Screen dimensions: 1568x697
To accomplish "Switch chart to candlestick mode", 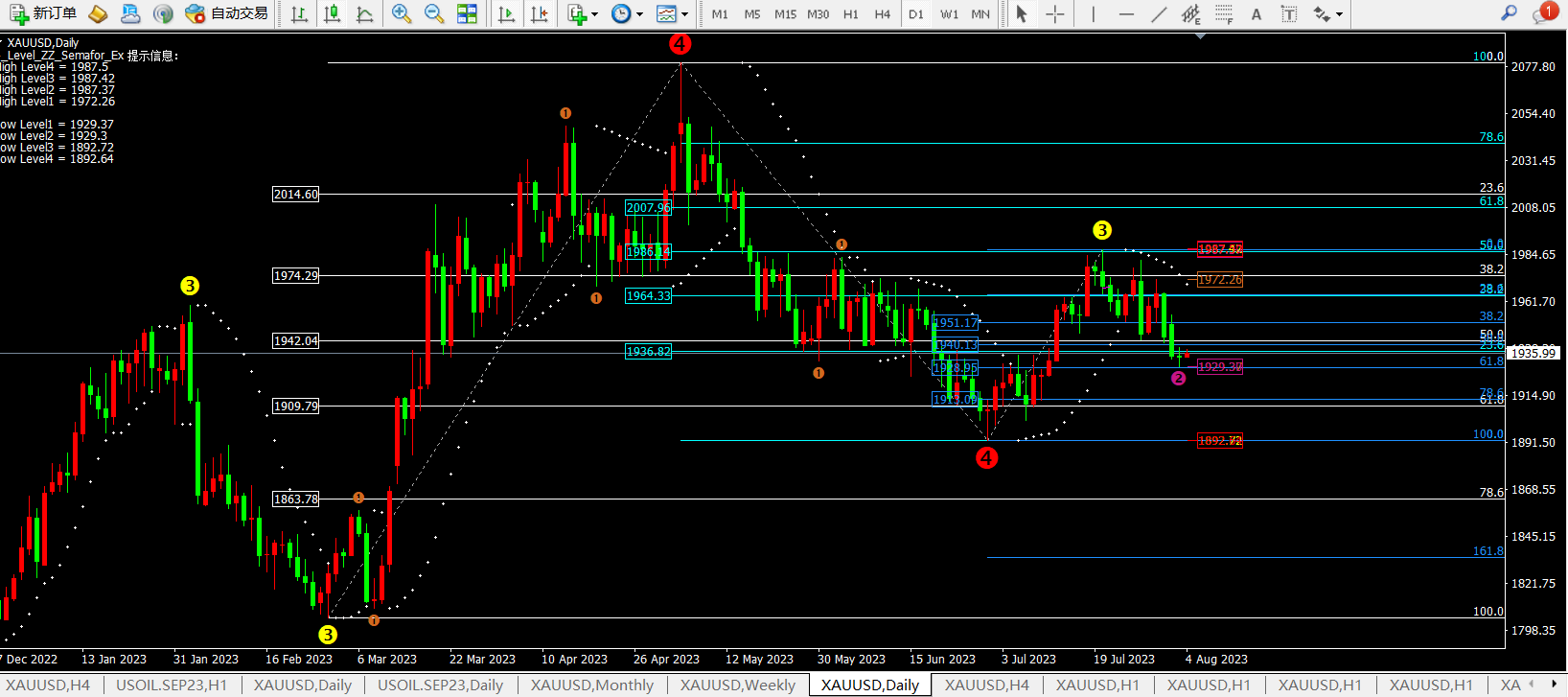I will [333, 13].
